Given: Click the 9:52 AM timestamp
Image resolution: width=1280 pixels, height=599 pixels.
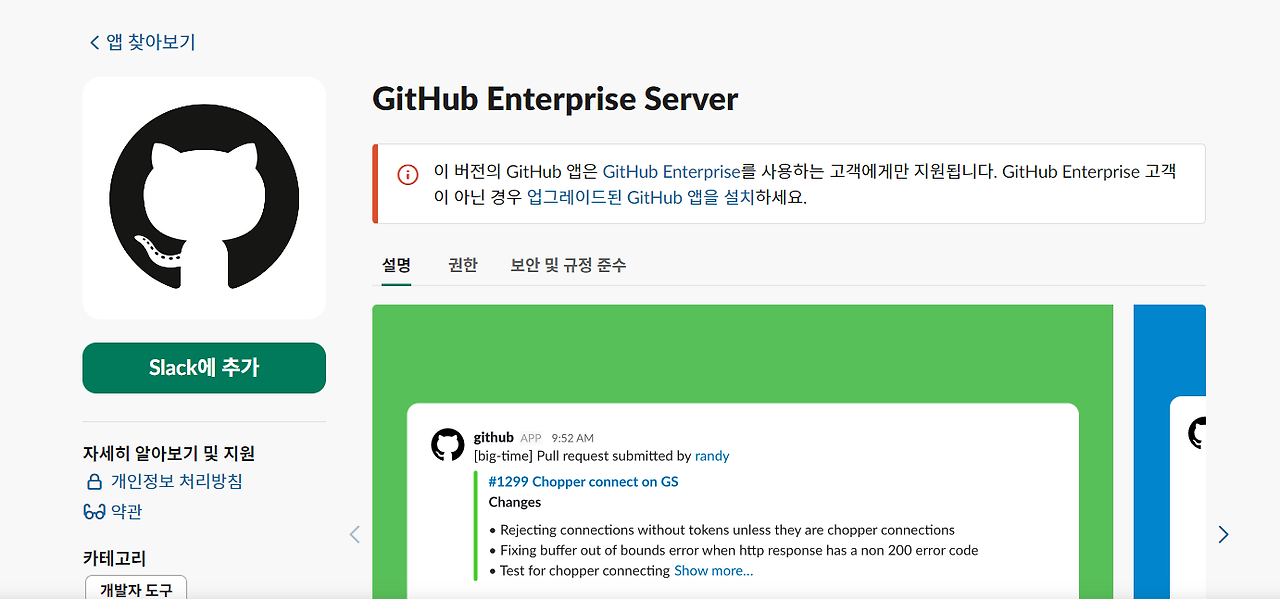Looking at the screenshot, I should [572, 438].
